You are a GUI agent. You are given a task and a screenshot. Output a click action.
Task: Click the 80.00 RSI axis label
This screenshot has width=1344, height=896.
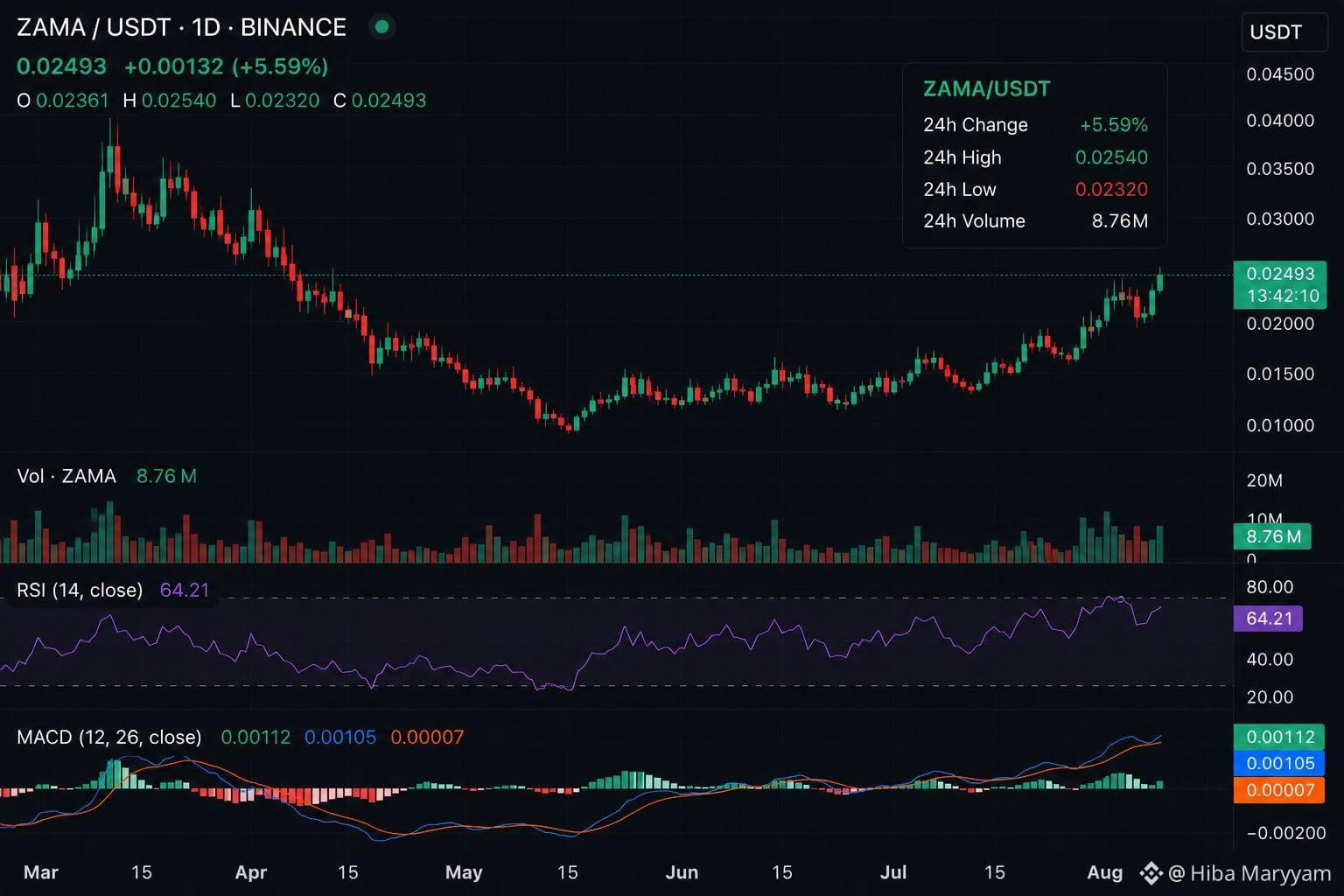[1270, 587]
